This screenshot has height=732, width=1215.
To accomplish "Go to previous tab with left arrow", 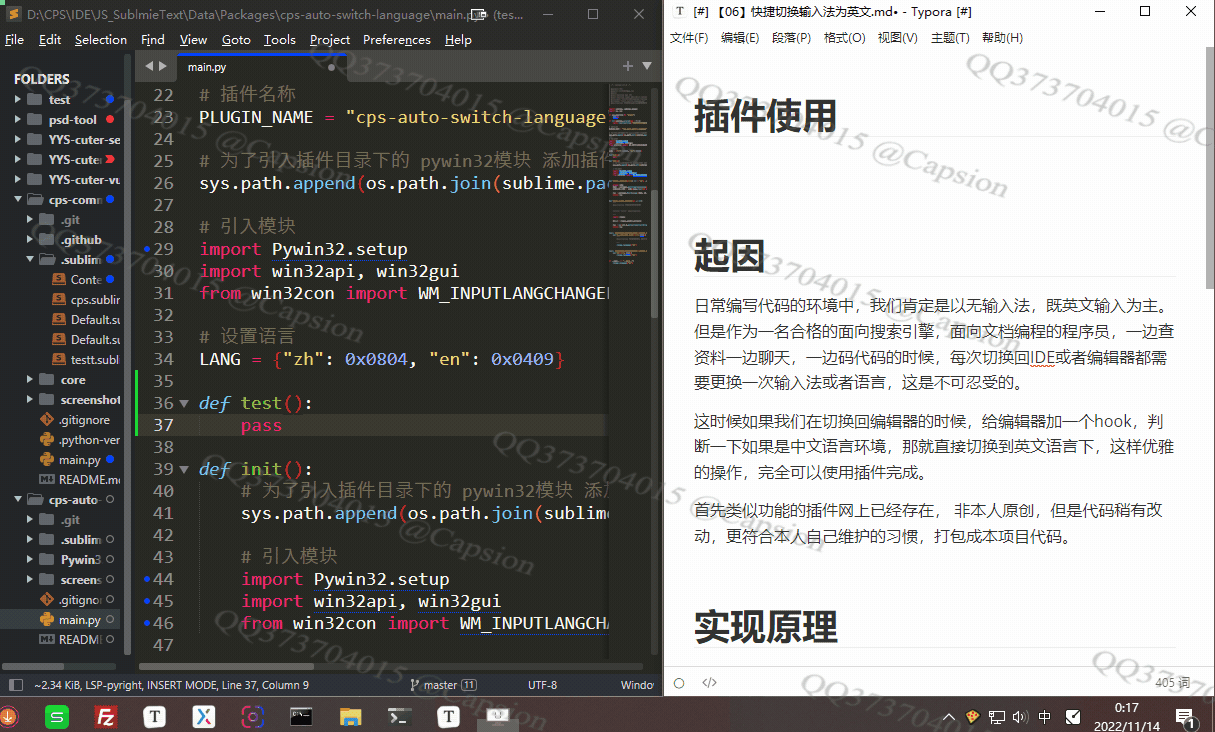I will (x=148, y=66).
